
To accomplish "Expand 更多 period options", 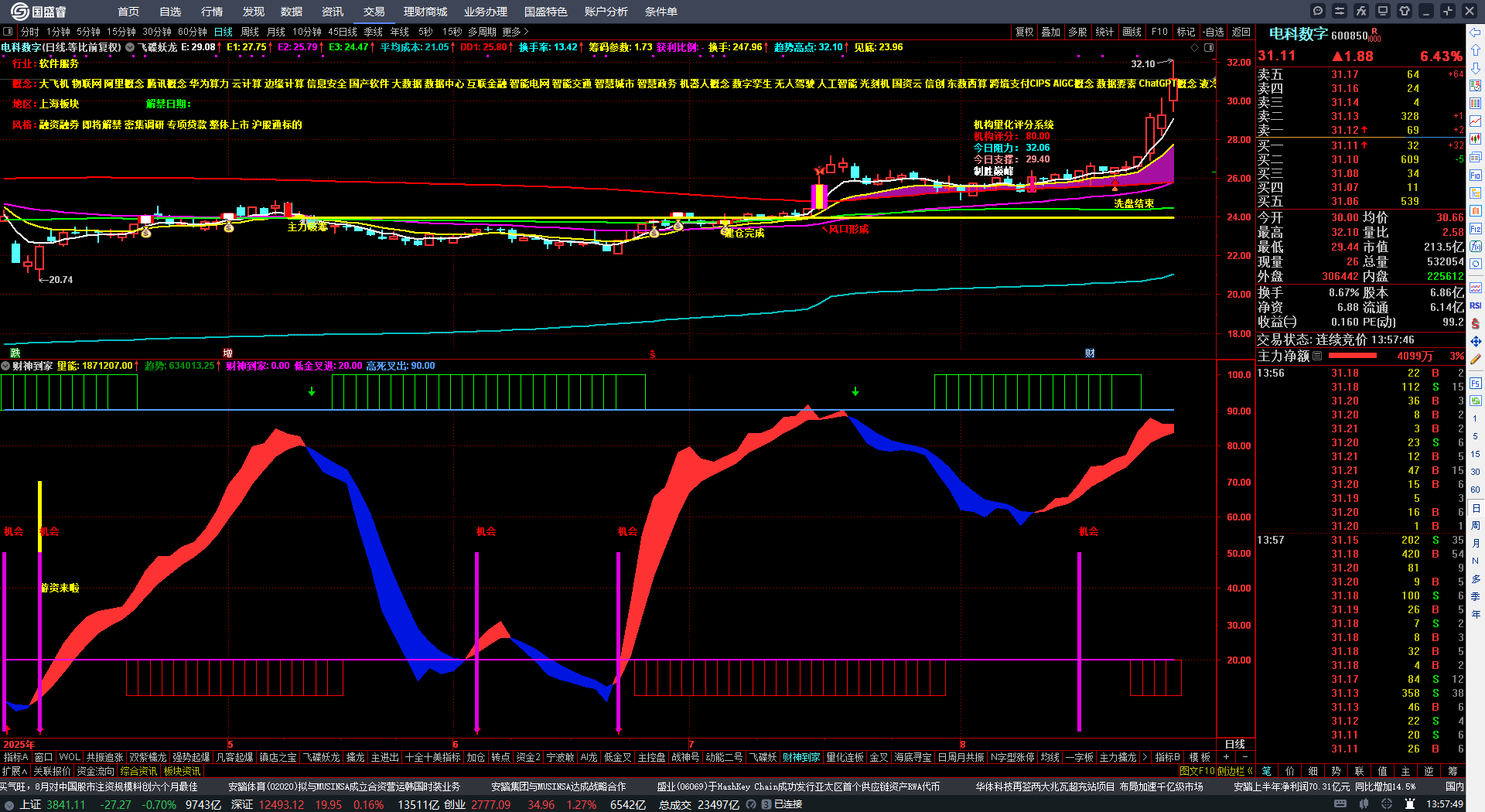I will [515, 32].
